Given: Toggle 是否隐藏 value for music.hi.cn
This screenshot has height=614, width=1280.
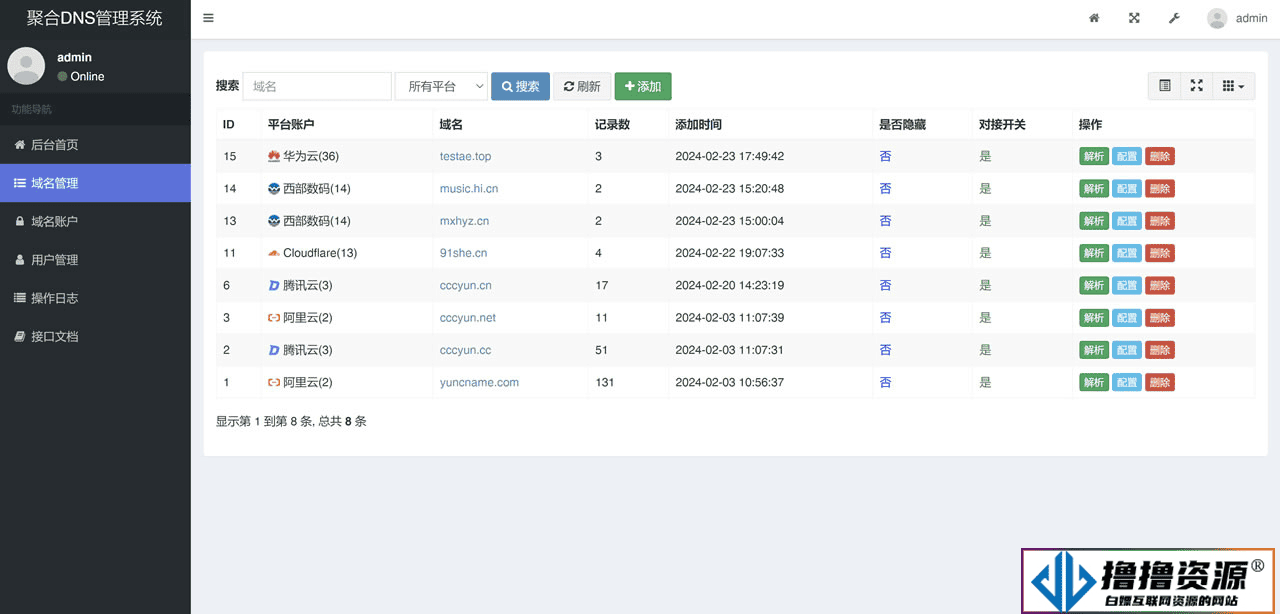Looking at the screenshot, I should (x=885, y=188).
